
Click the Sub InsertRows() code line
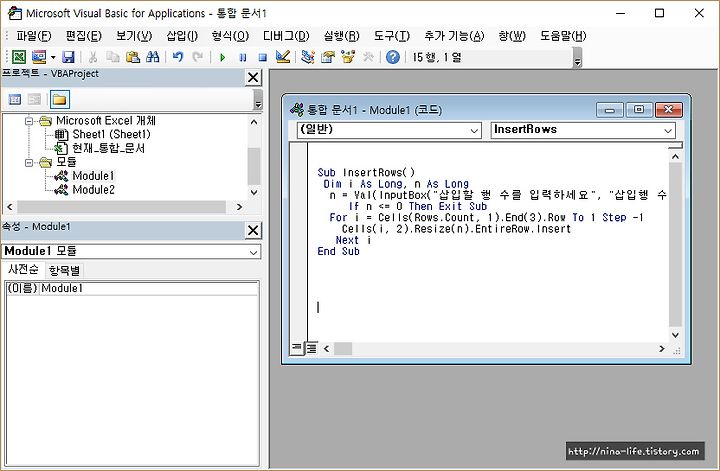(366, 173)
